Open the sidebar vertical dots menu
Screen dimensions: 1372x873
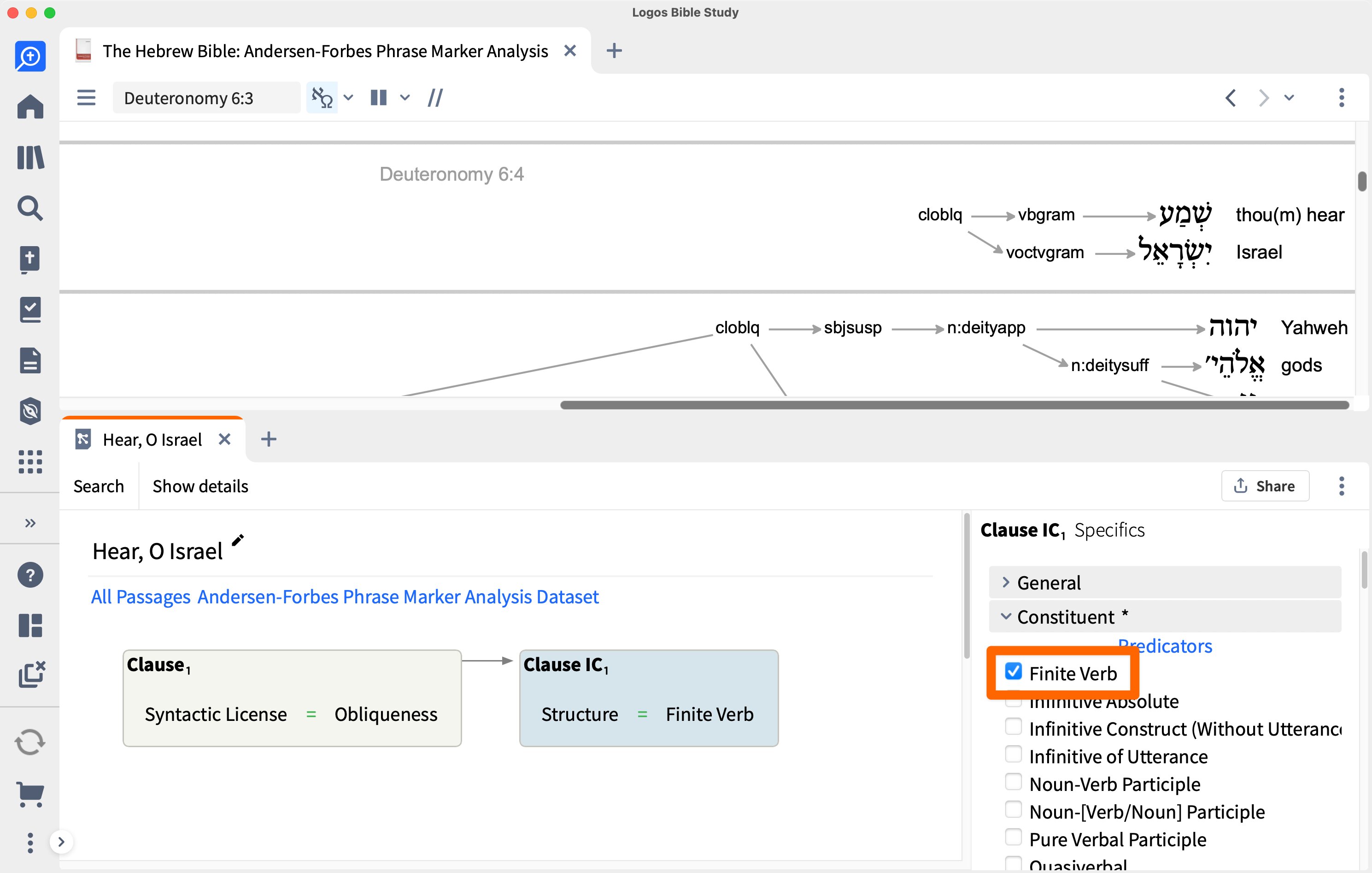(x=30, y=842)
